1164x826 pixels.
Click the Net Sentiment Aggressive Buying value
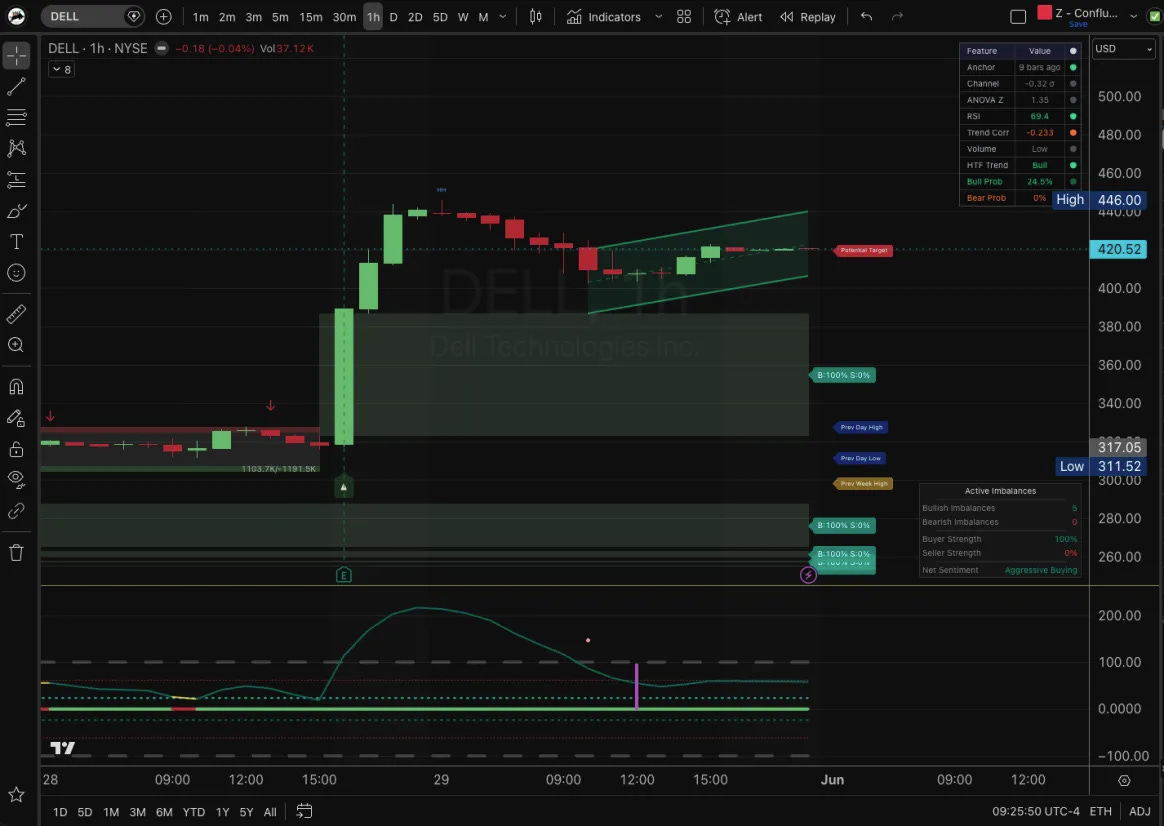point(1041,570)
